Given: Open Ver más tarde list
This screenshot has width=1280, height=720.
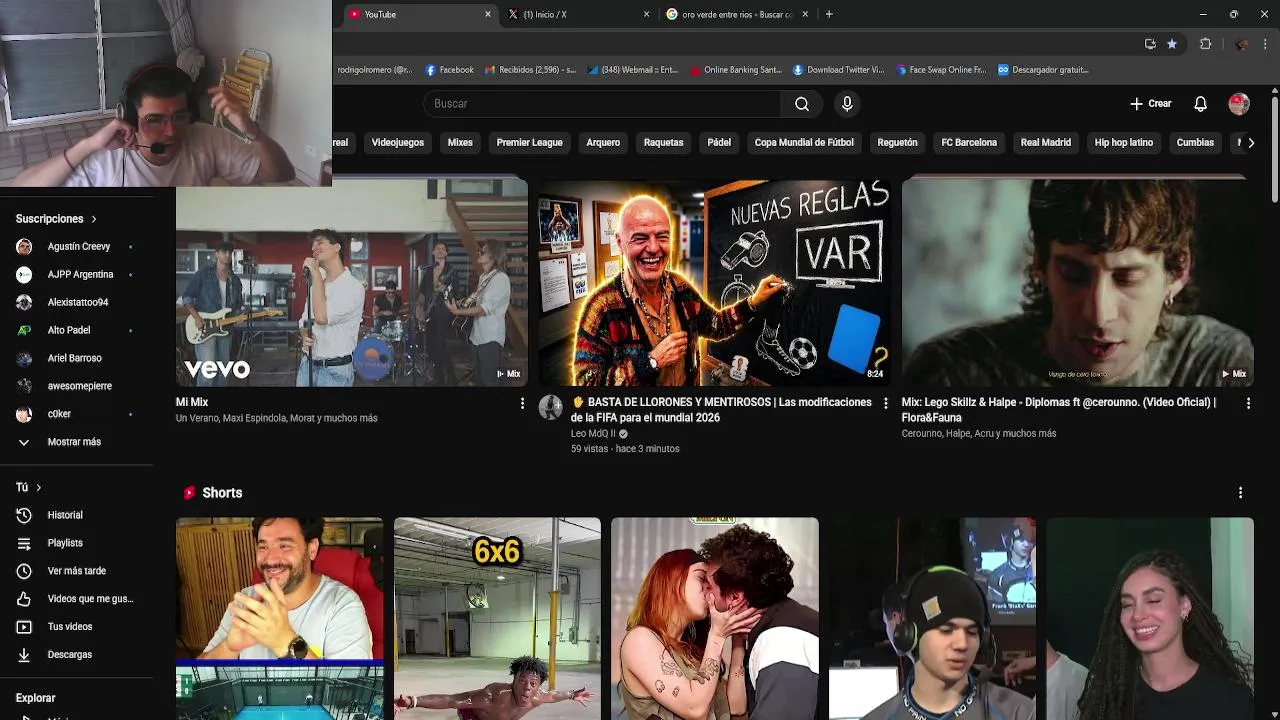Looking at the screenshot, I should (x=77, y=571).
